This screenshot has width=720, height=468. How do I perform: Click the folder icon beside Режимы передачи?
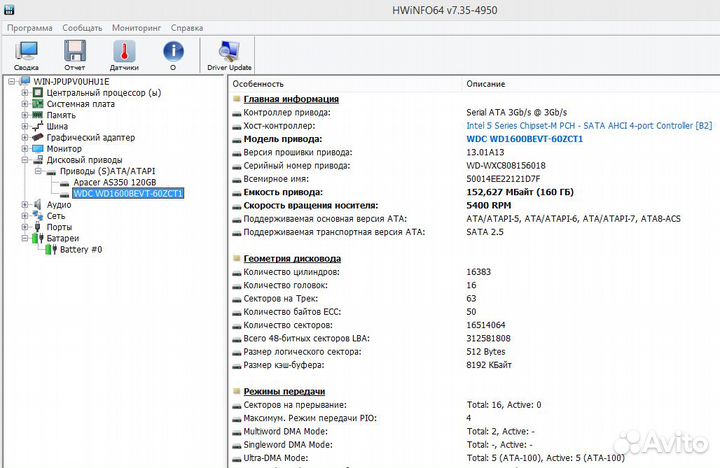coord(236,391)
